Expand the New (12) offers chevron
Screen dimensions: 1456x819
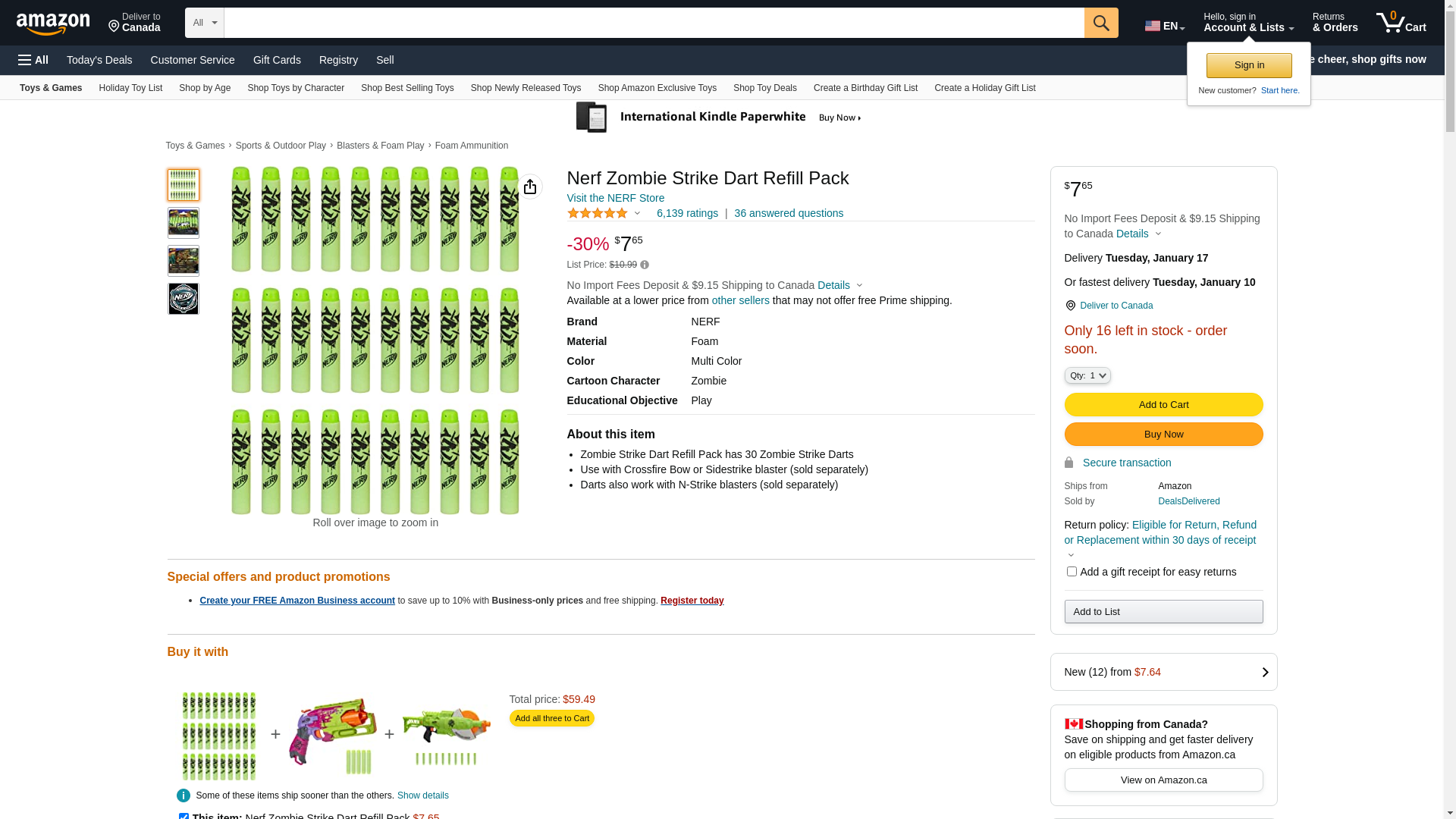coord(1264,672)
